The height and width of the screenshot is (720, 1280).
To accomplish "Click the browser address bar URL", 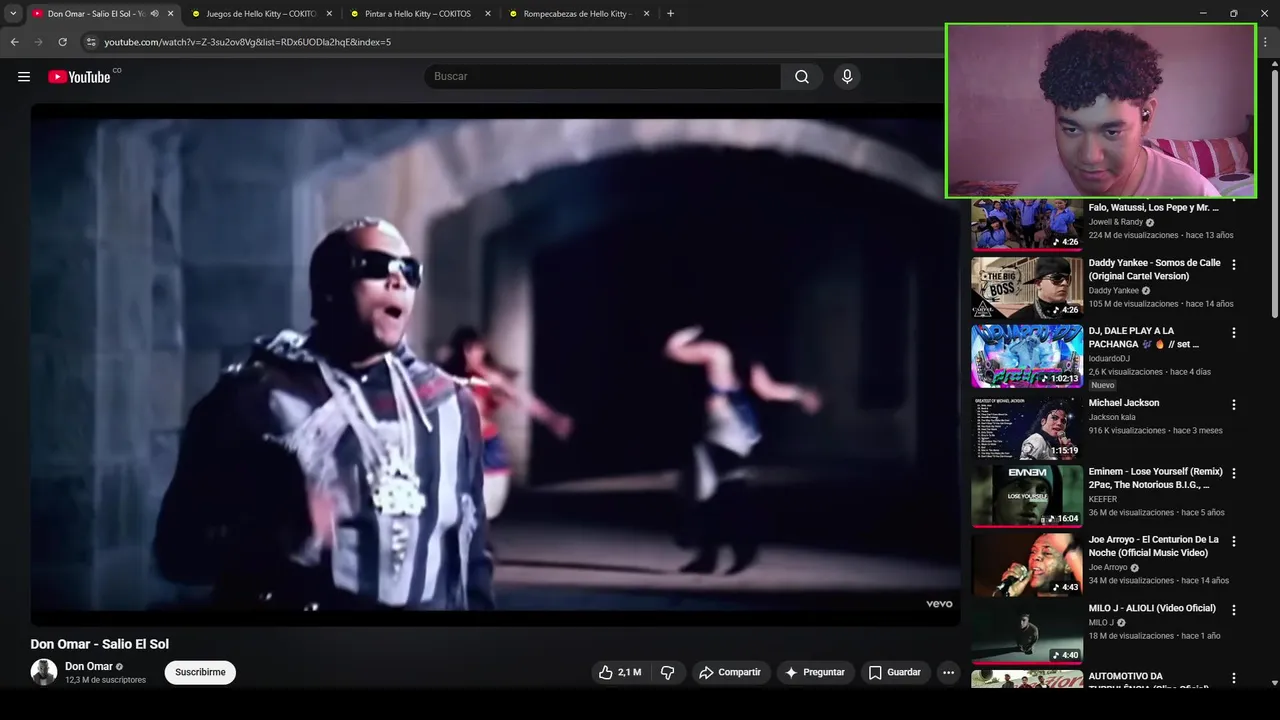I will pyautogui.click(x=247, y=42).
